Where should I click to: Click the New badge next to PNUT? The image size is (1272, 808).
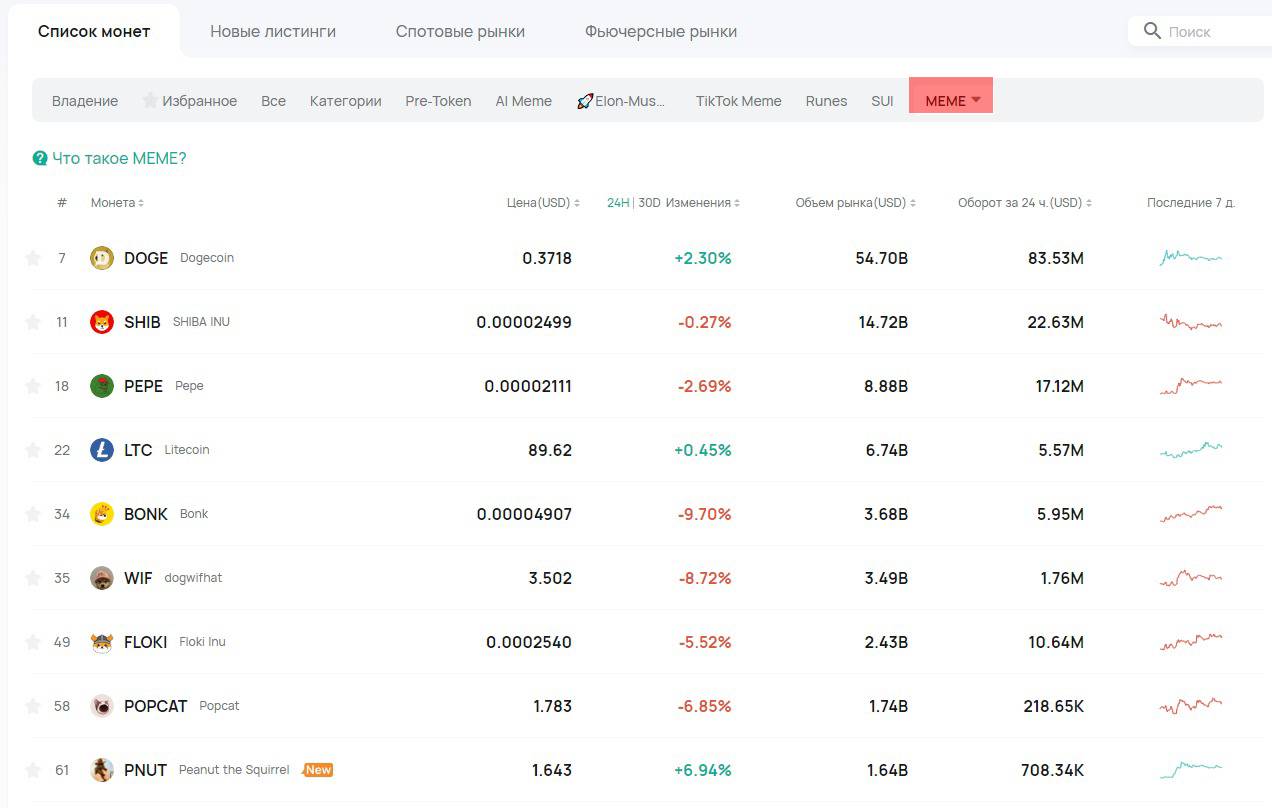click(x=317, y=770)
